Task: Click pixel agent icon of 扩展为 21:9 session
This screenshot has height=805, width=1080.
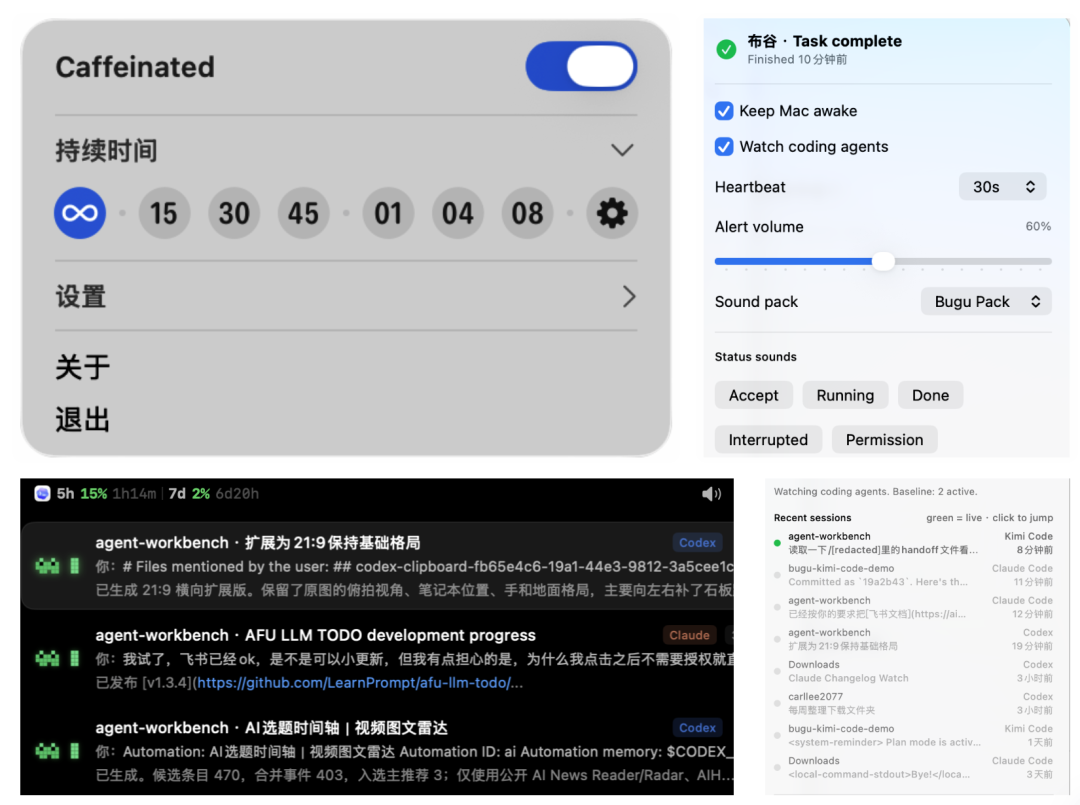Action: pos(48,566)
